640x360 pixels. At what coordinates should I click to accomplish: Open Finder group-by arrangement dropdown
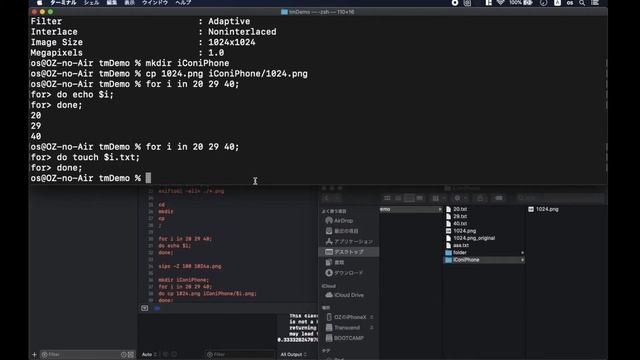439,198
